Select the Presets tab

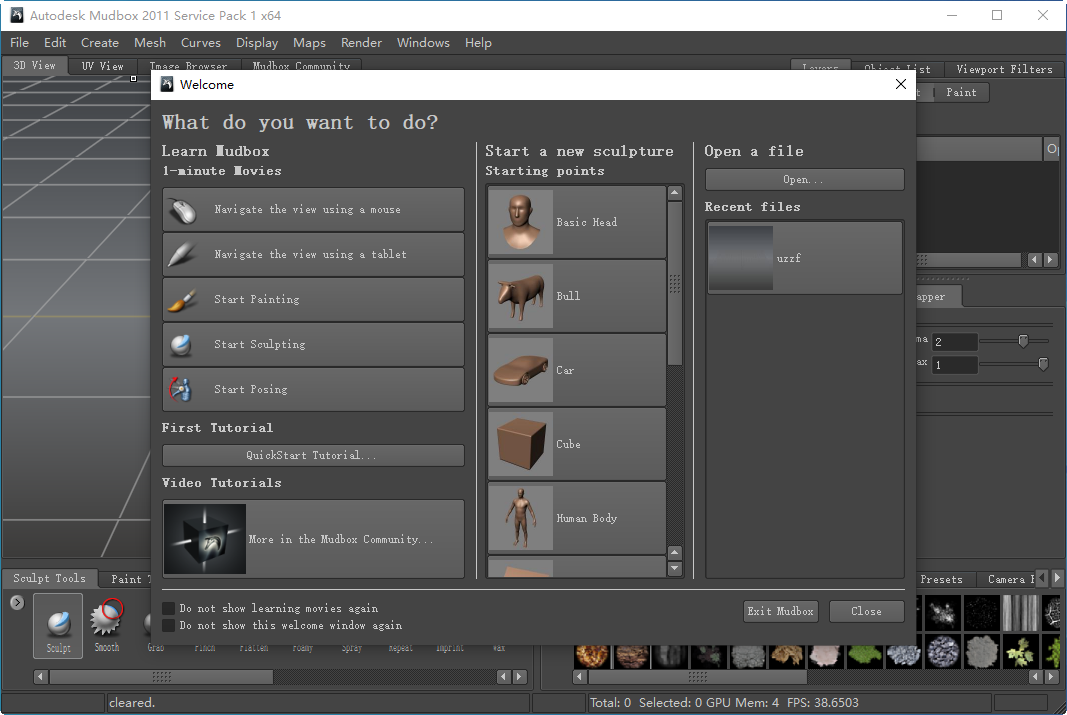pyautogui.click(x=941, y=580)
